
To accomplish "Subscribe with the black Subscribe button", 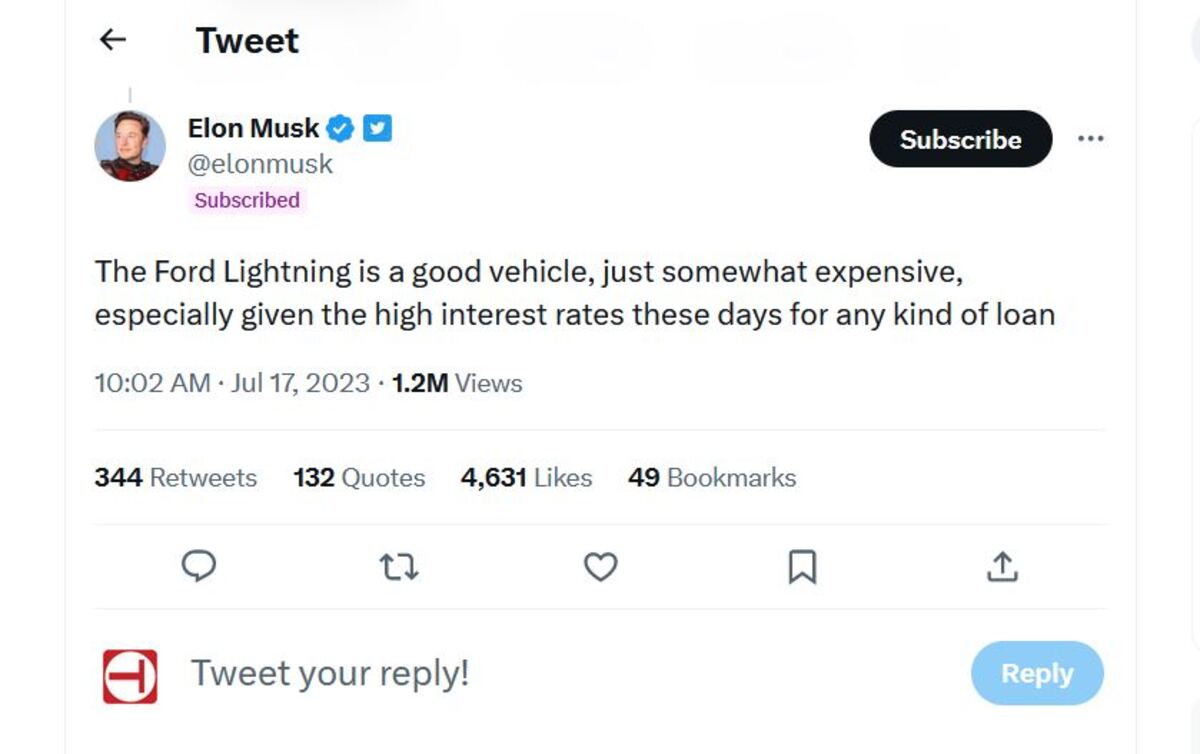I will click(x=961, y=139).
